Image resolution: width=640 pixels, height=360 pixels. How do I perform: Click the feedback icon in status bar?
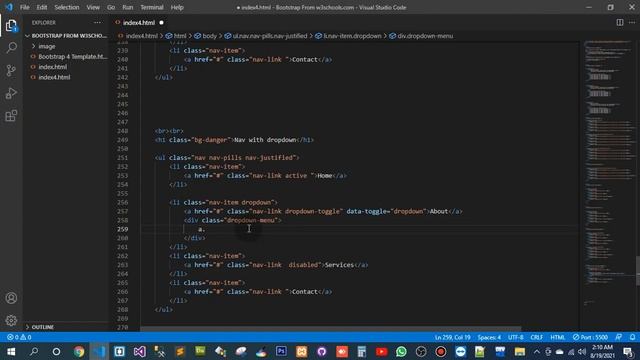(x=619, y=337)
